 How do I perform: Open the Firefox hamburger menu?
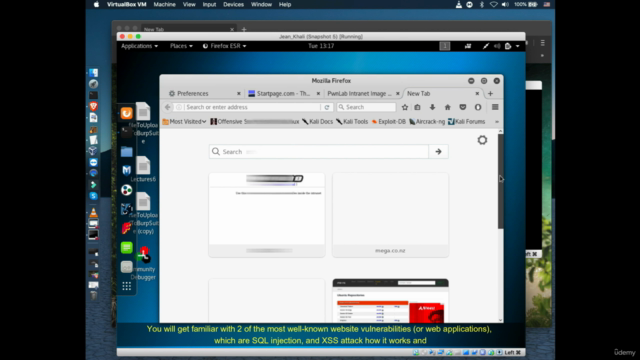(x=495, y=107)
